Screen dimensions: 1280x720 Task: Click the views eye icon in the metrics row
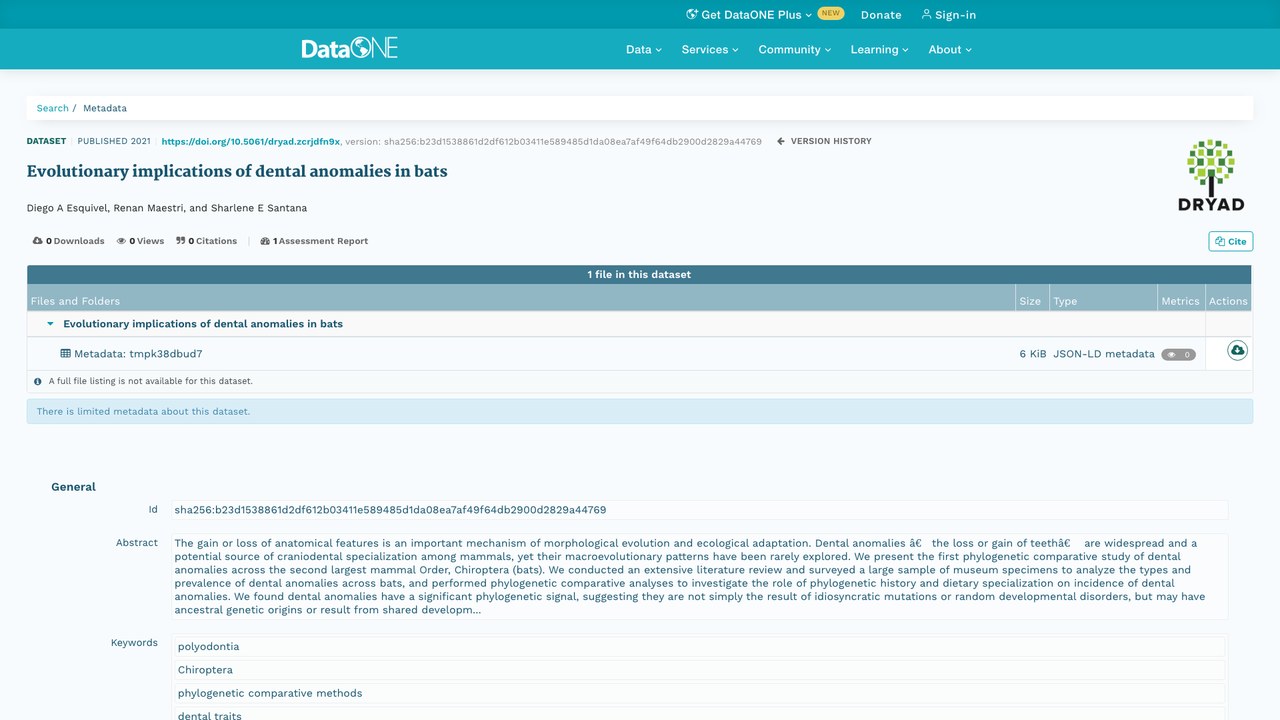pos(121,241)
